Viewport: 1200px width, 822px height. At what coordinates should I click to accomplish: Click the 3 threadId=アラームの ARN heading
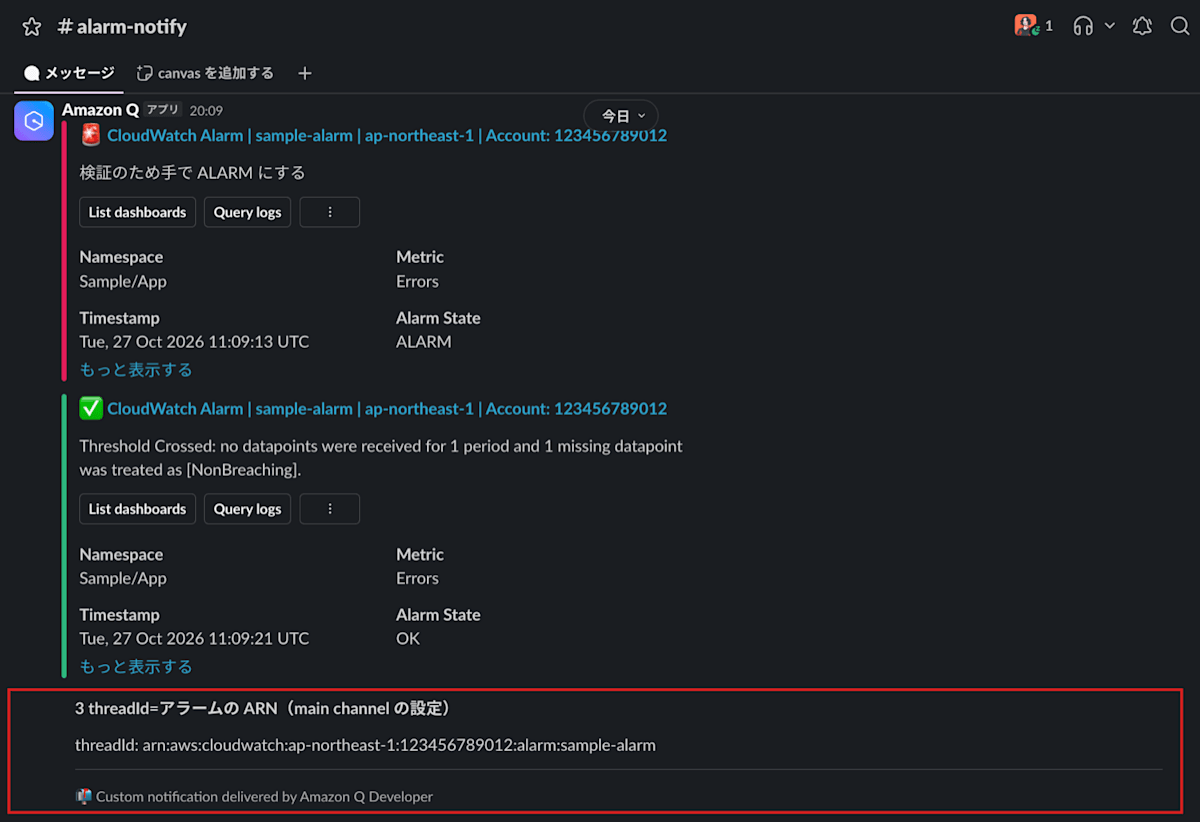(265, 709)
